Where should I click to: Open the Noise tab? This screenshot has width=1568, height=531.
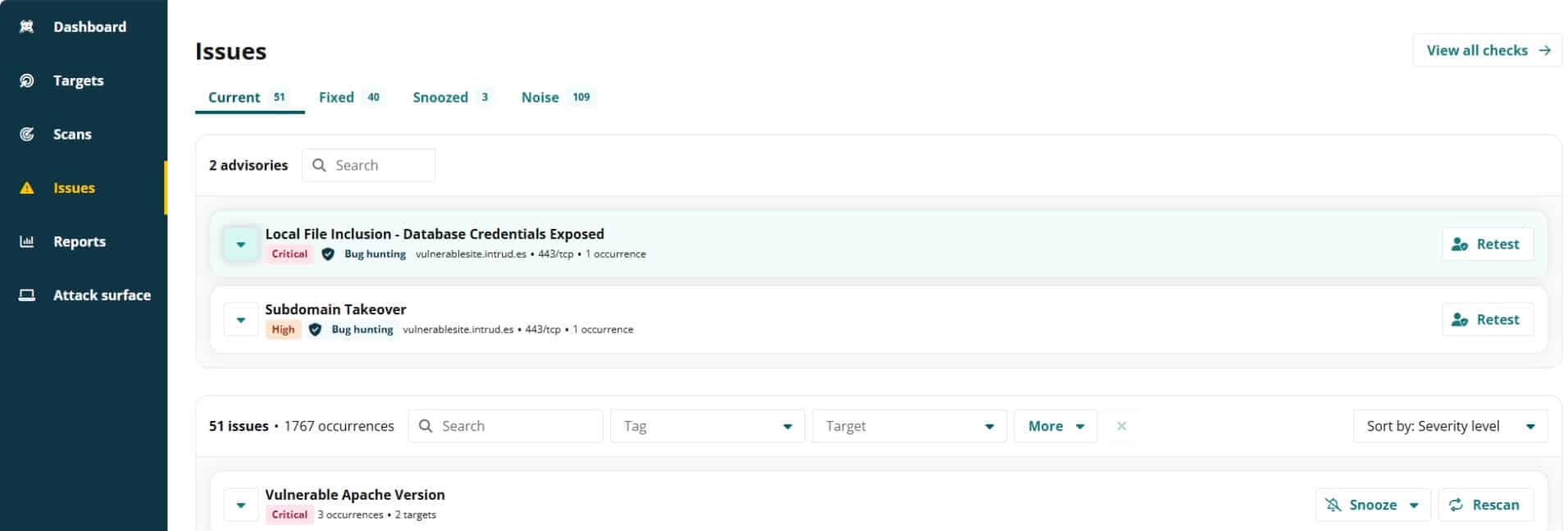tap(555, 97)
